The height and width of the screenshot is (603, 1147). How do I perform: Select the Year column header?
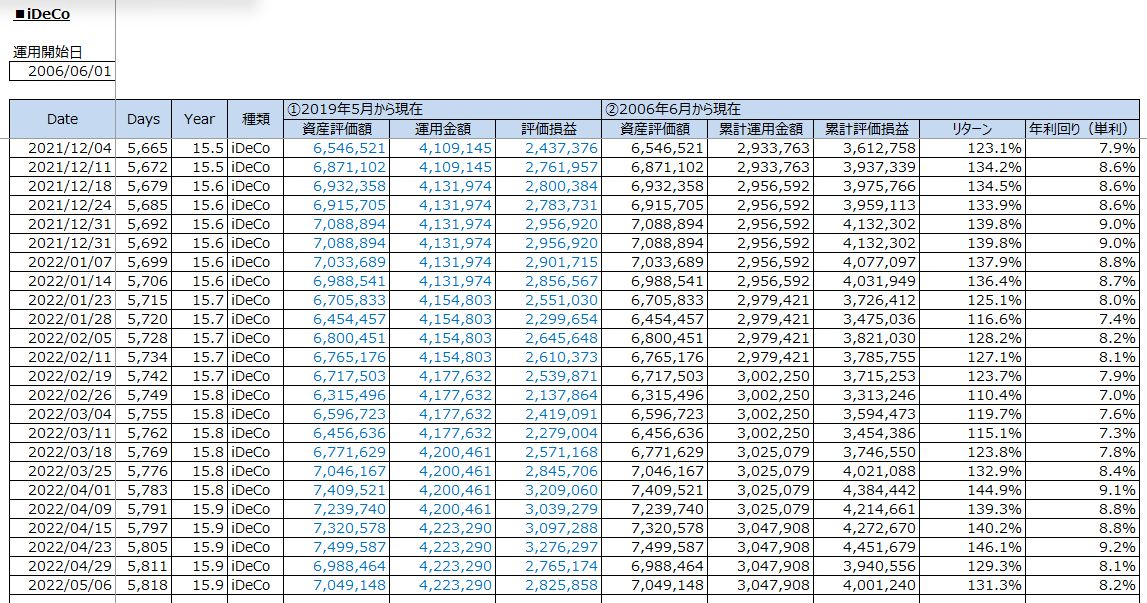pyautogui.click(x=199, y=119)
